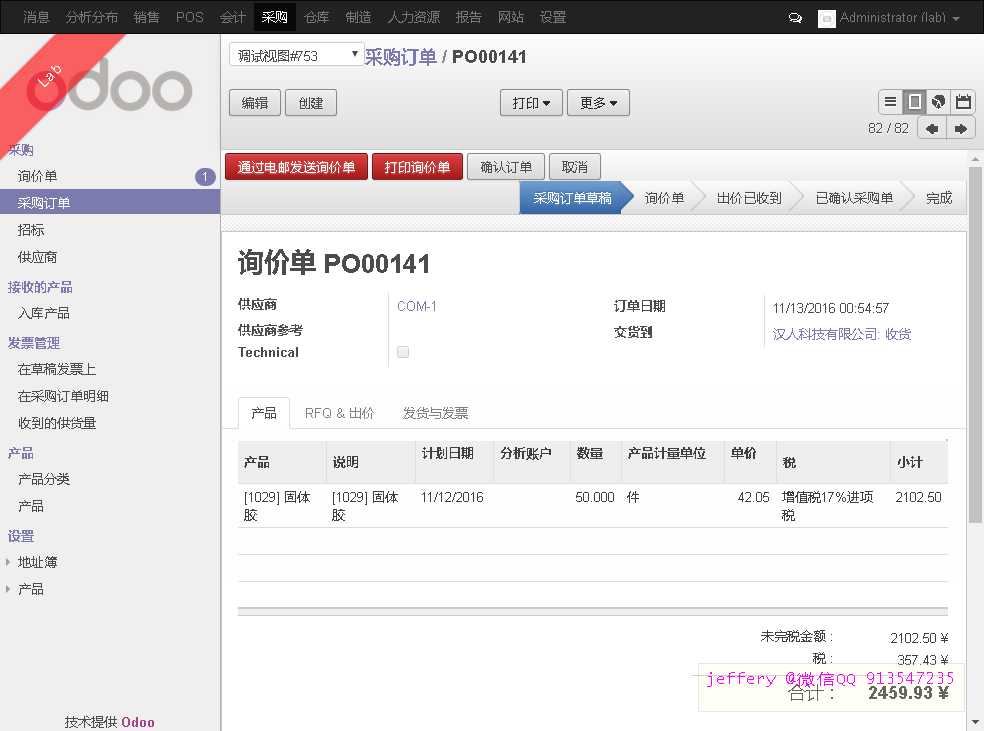The image size is (984, 731).
Task: Switch to calendar view icon
Action: click(963, 102)
